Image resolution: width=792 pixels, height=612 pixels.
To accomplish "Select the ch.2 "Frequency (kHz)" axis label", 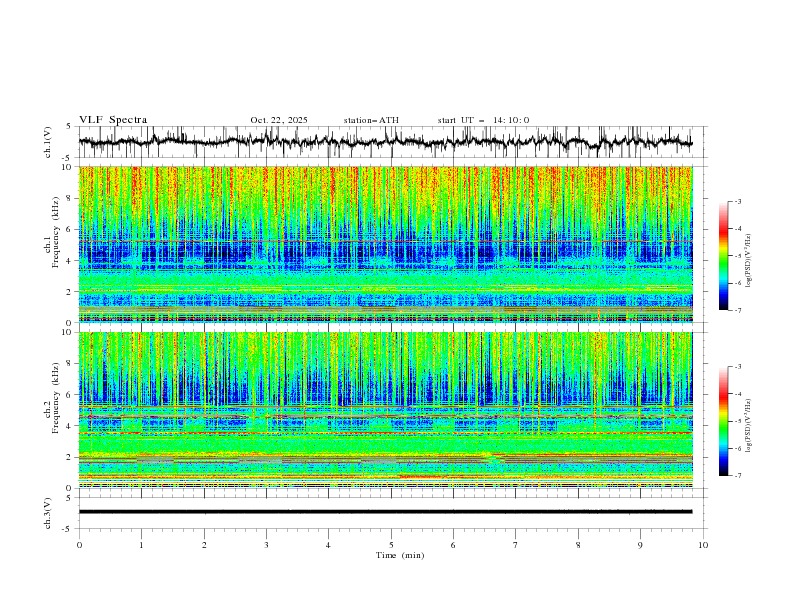I will [x=56, y=397].
